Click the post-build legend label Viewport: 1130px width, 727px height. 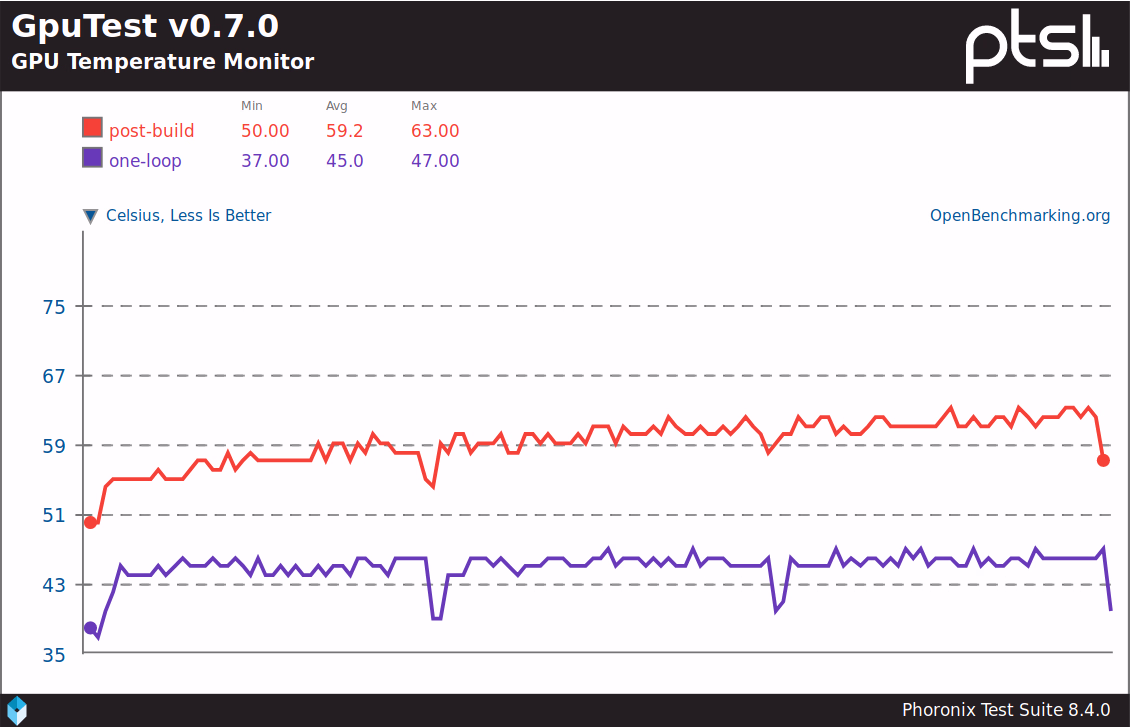tap(151, 131)
